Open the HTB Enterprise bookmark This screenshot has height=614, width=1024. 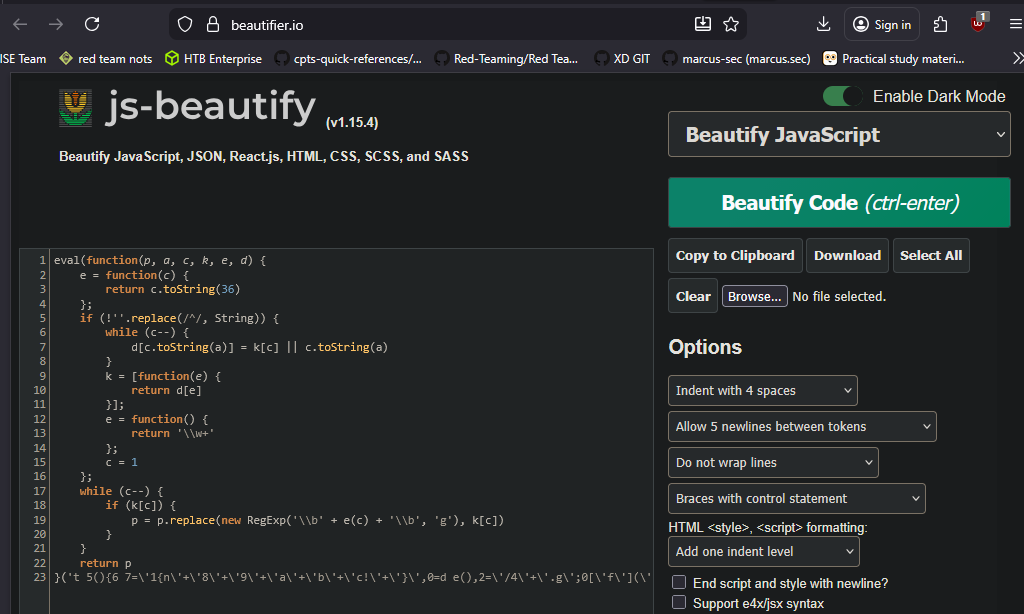point(213,59)
